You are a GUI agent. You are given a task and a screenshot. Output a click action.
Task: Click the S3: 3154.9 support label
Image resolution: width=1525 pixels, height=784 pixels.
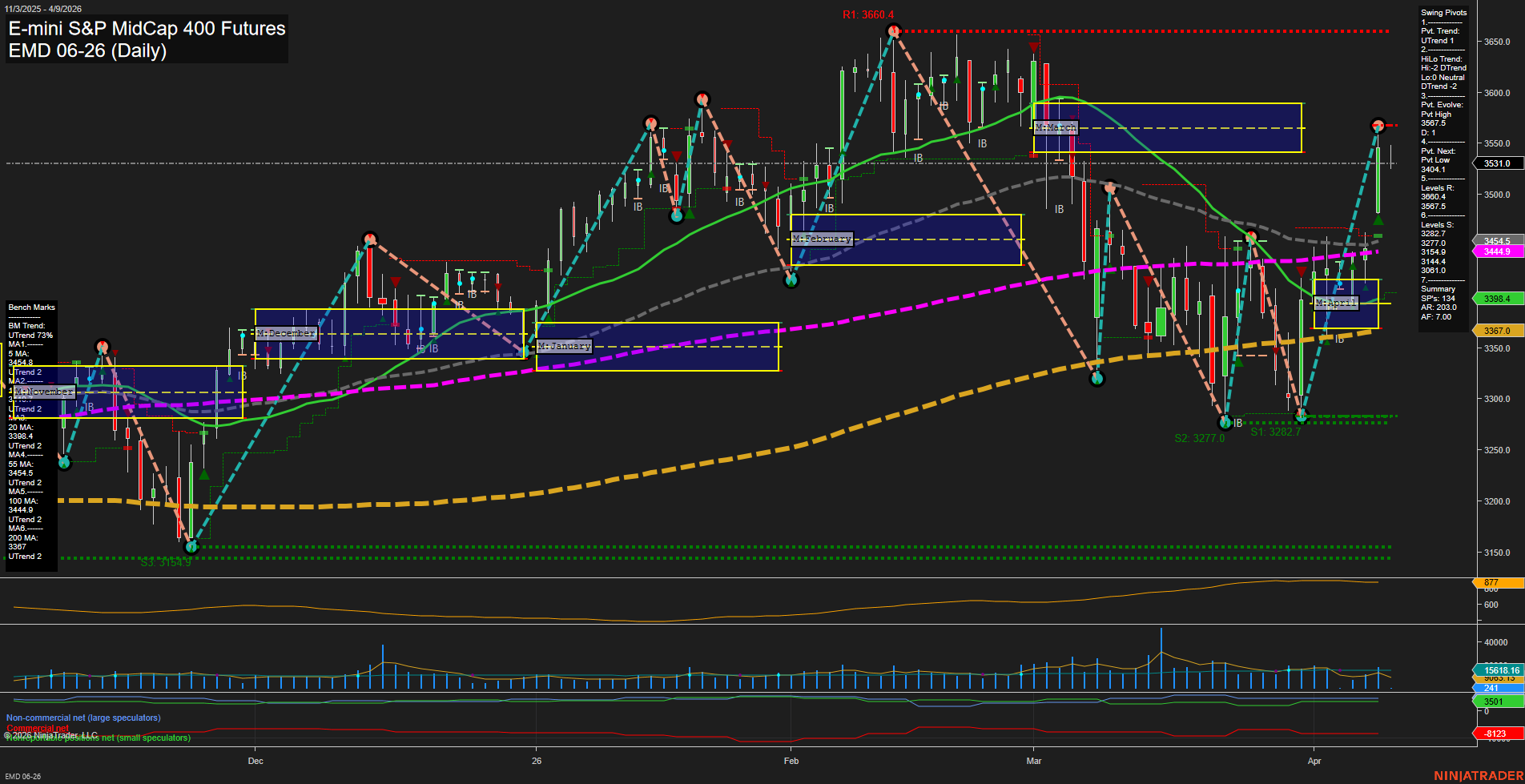166,562
